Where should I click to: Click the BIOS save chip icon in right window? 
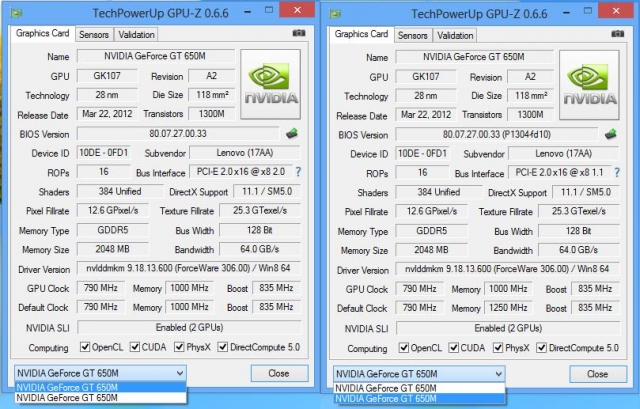click(611, 134)
